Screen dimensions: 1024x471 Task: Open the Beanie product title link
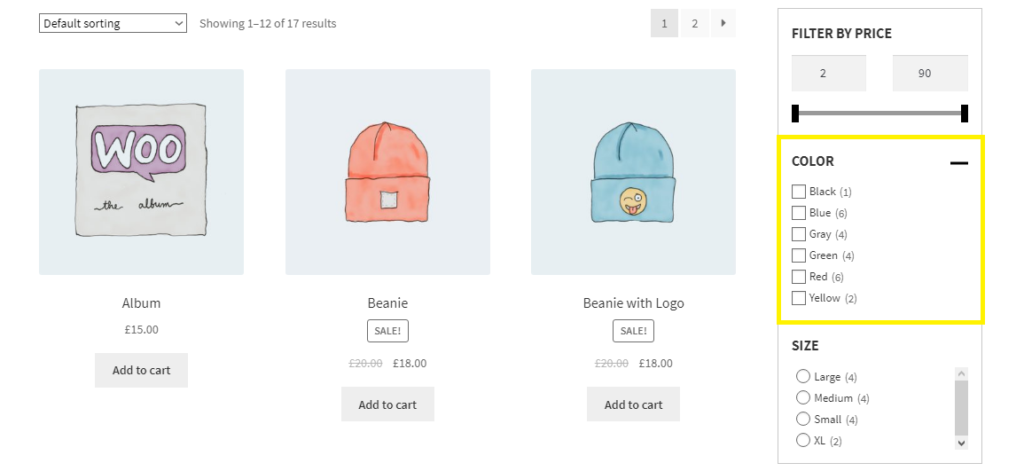coord(387,303)
